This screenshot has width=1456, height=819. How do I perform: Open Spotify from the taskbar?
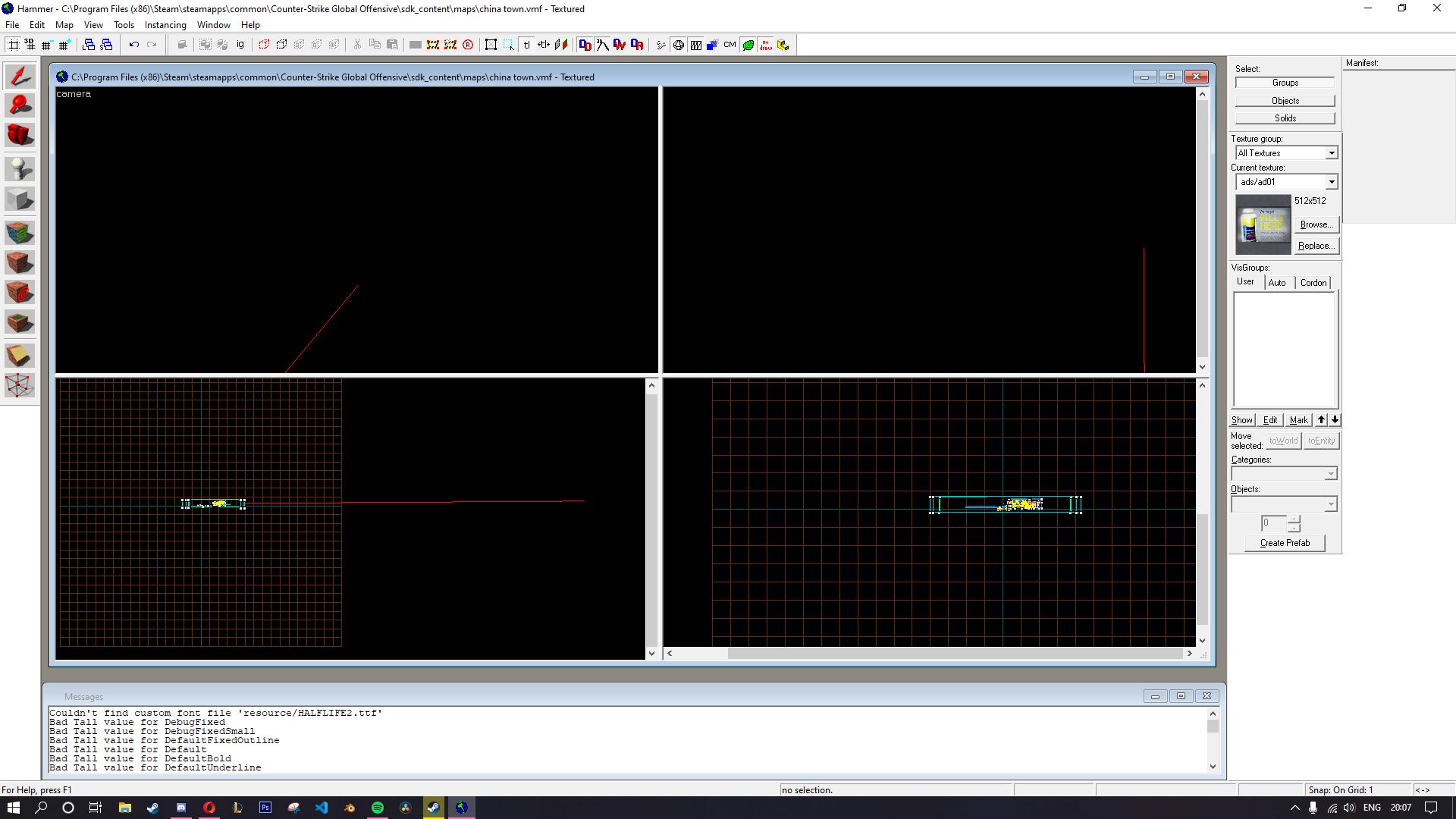click(x=377, y=808)
